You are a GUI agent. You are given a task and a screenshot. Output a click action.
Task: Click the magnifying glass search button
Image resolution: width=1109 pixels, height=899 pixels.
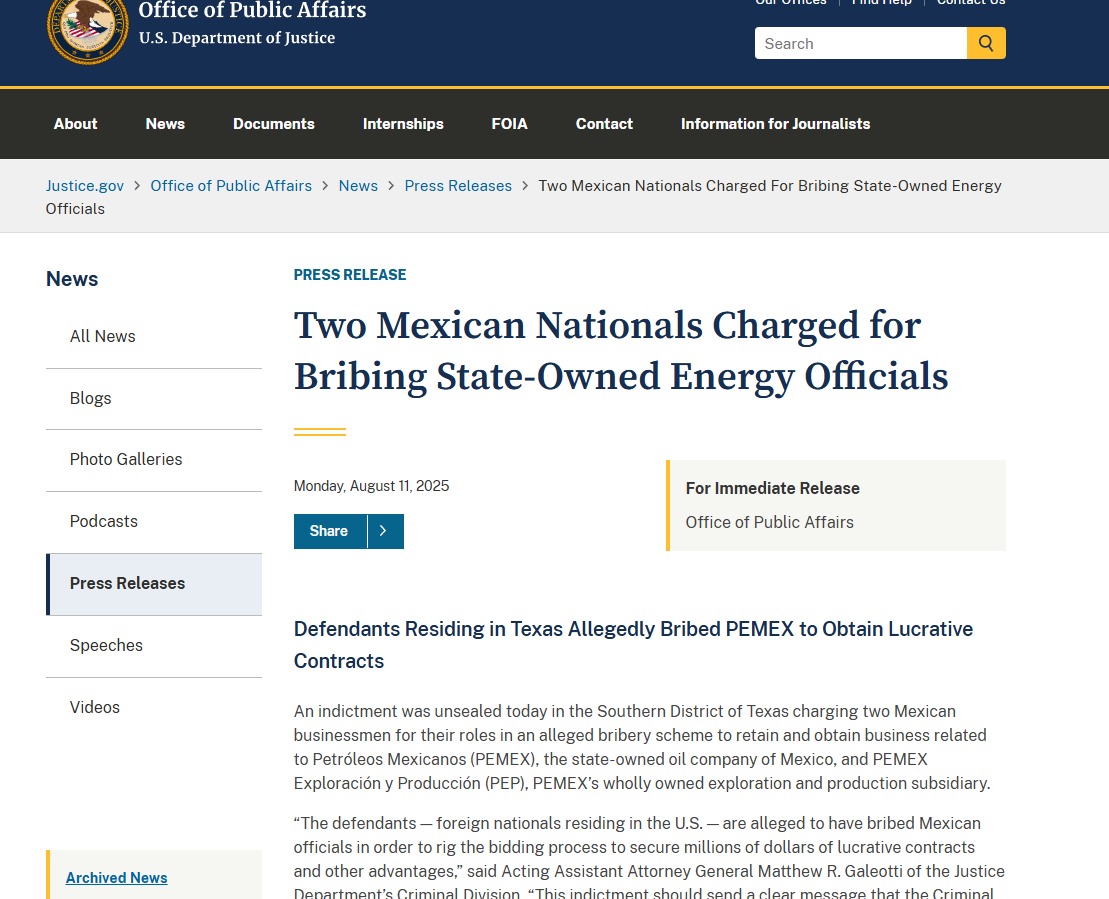(986, 43)
